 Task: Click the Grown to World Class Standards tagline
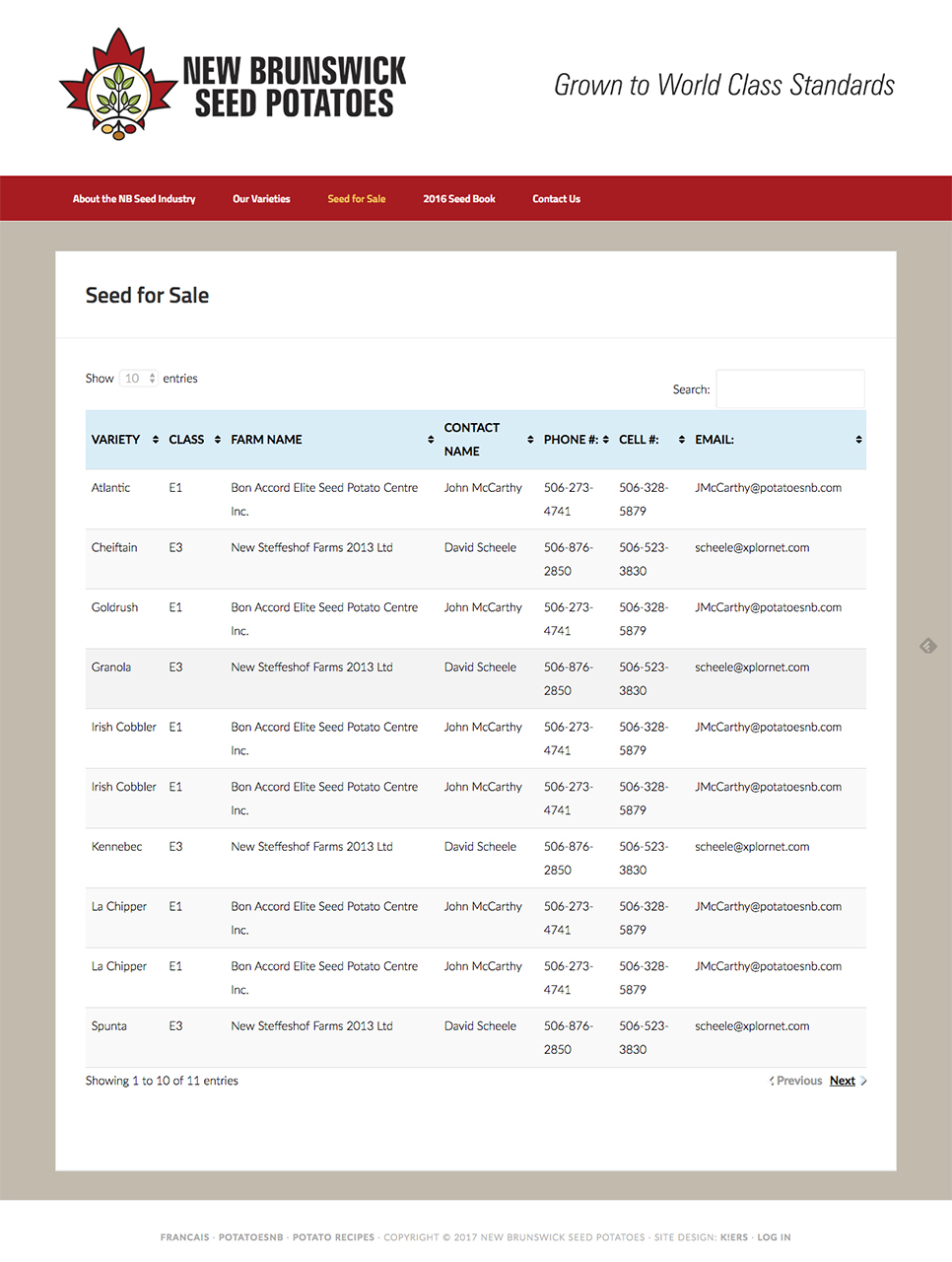[x=724, y=85]
